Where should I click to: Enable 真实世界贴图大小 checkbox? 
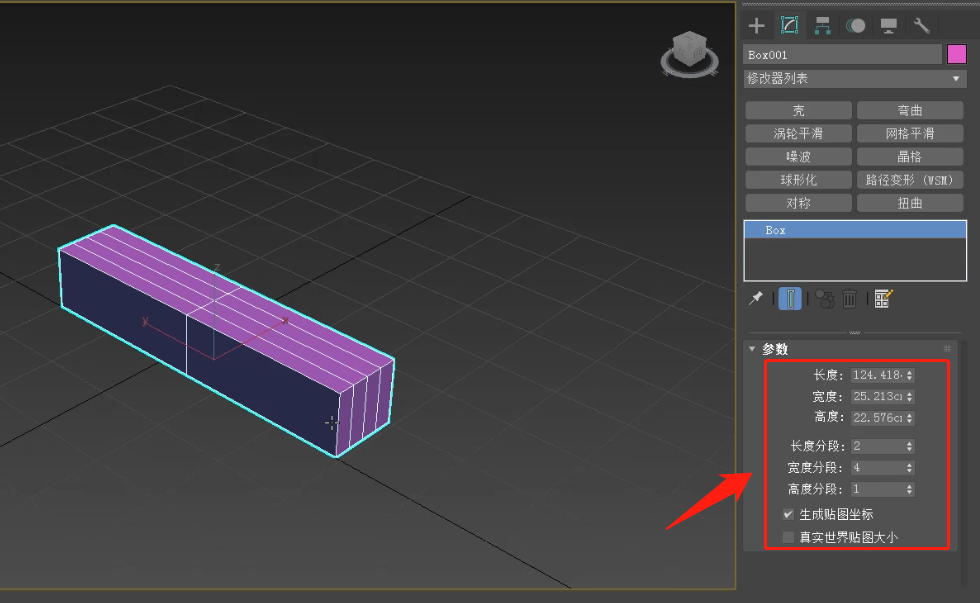(788, 537)
